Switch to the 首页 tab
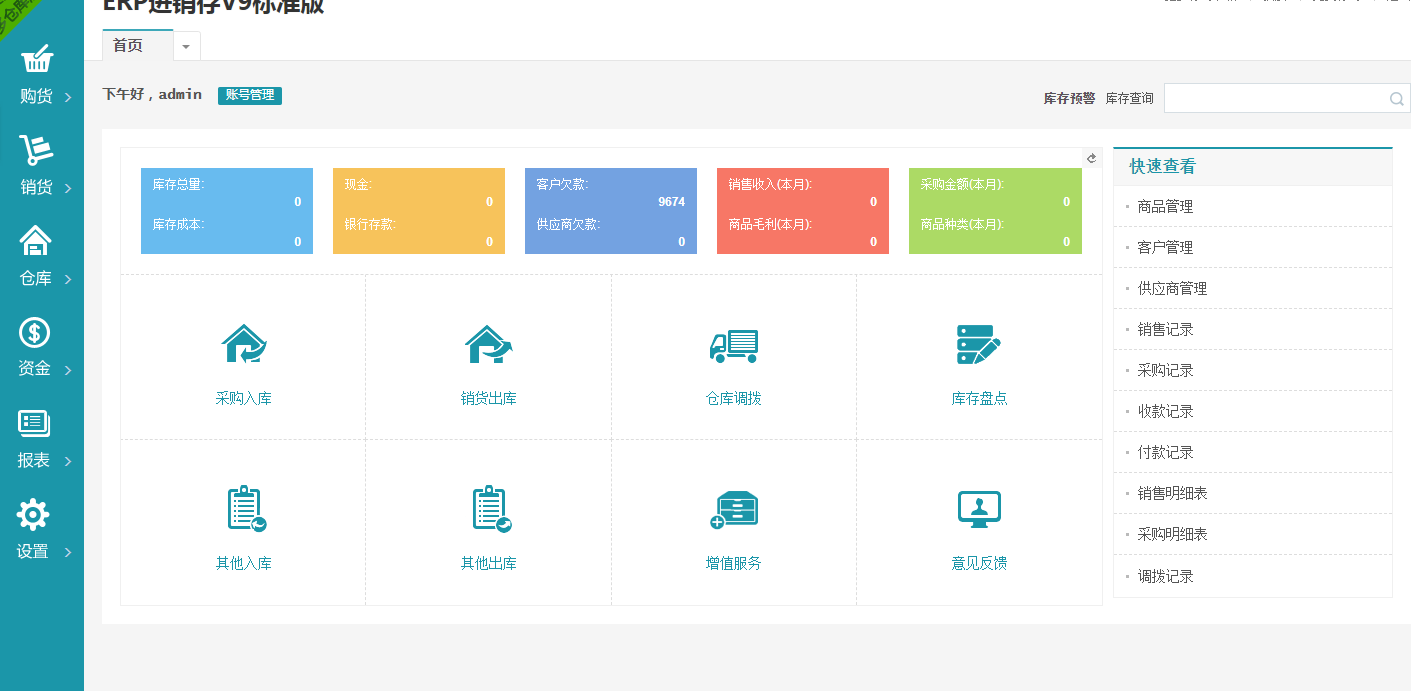Image resolution: width=1411 pixels, height=691 pixels. point(128,46)
